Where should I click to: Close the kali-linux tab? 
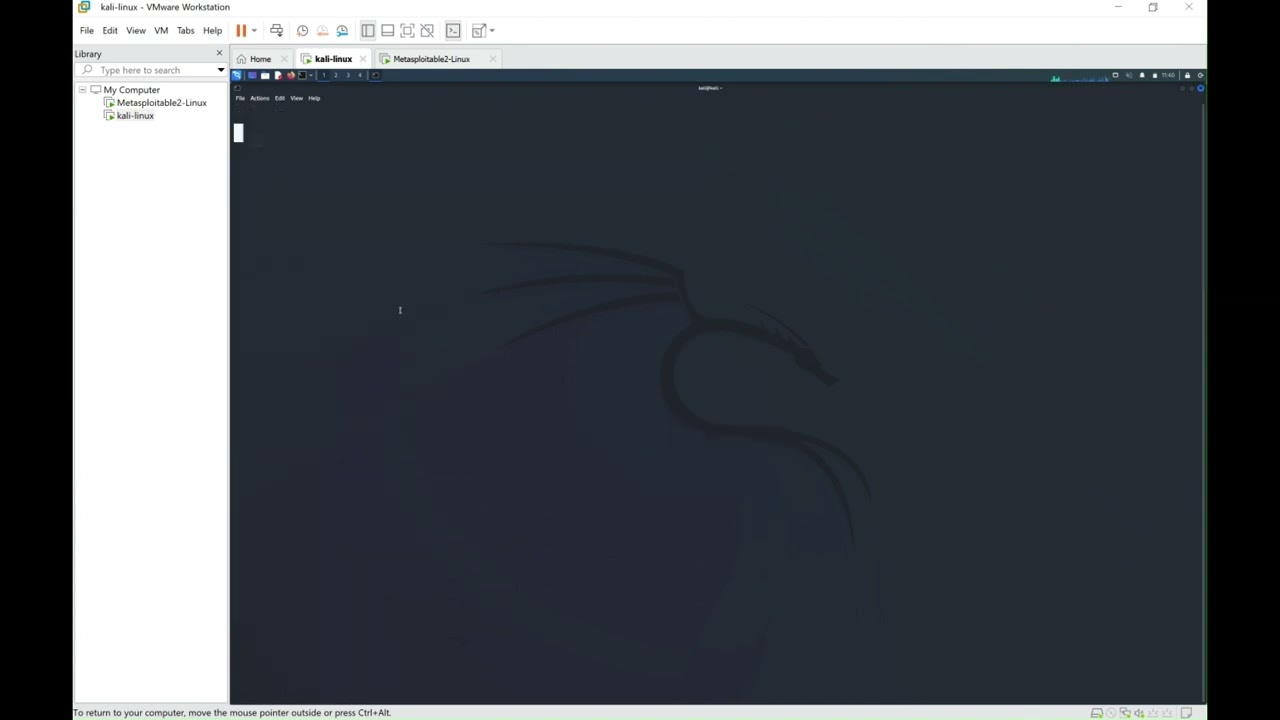(x=363, y=59)
